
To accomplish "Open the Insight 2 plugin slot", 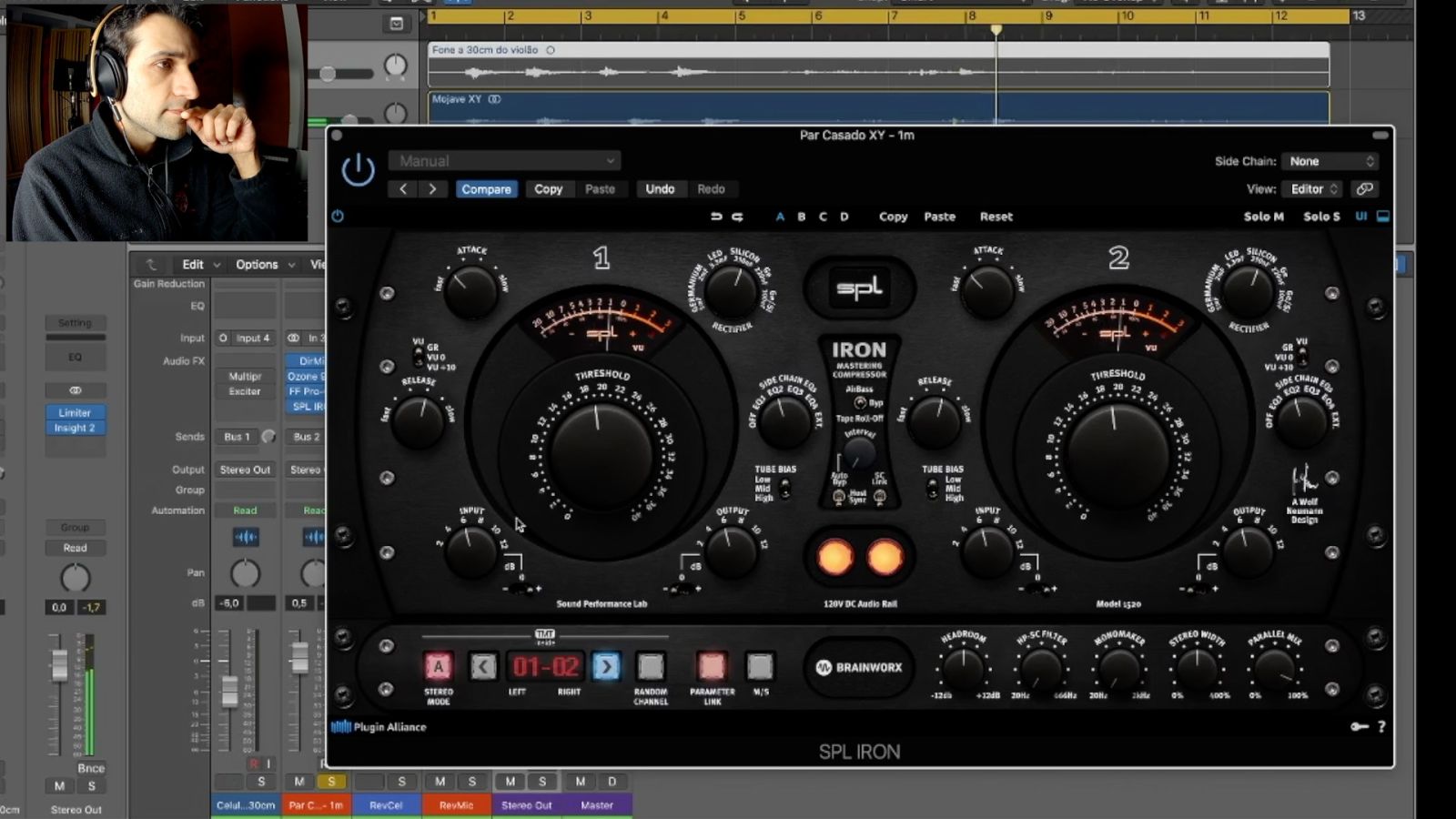I will (75, 428).
